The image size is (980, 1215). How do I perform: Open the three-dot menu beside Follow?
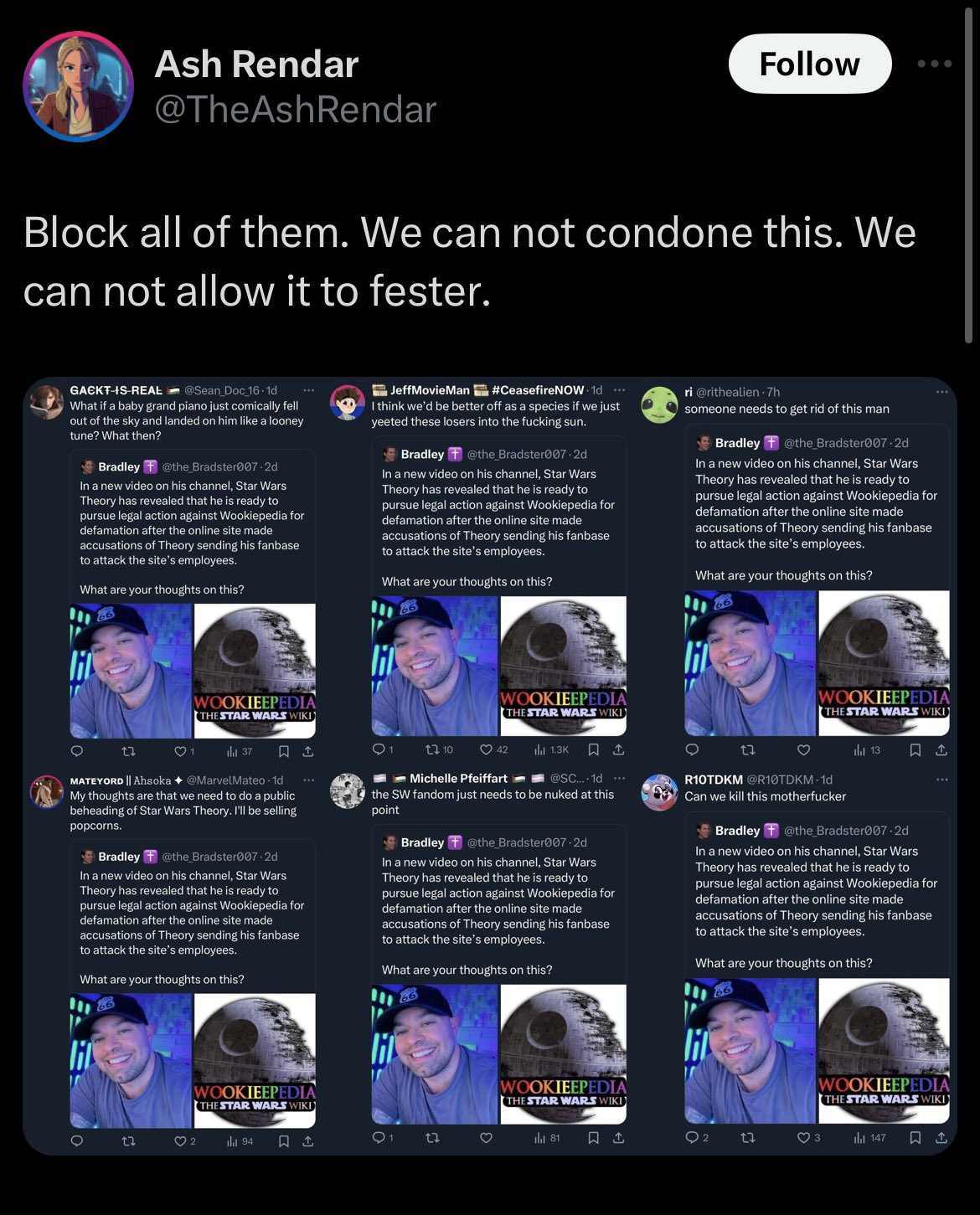pos(935,64)
